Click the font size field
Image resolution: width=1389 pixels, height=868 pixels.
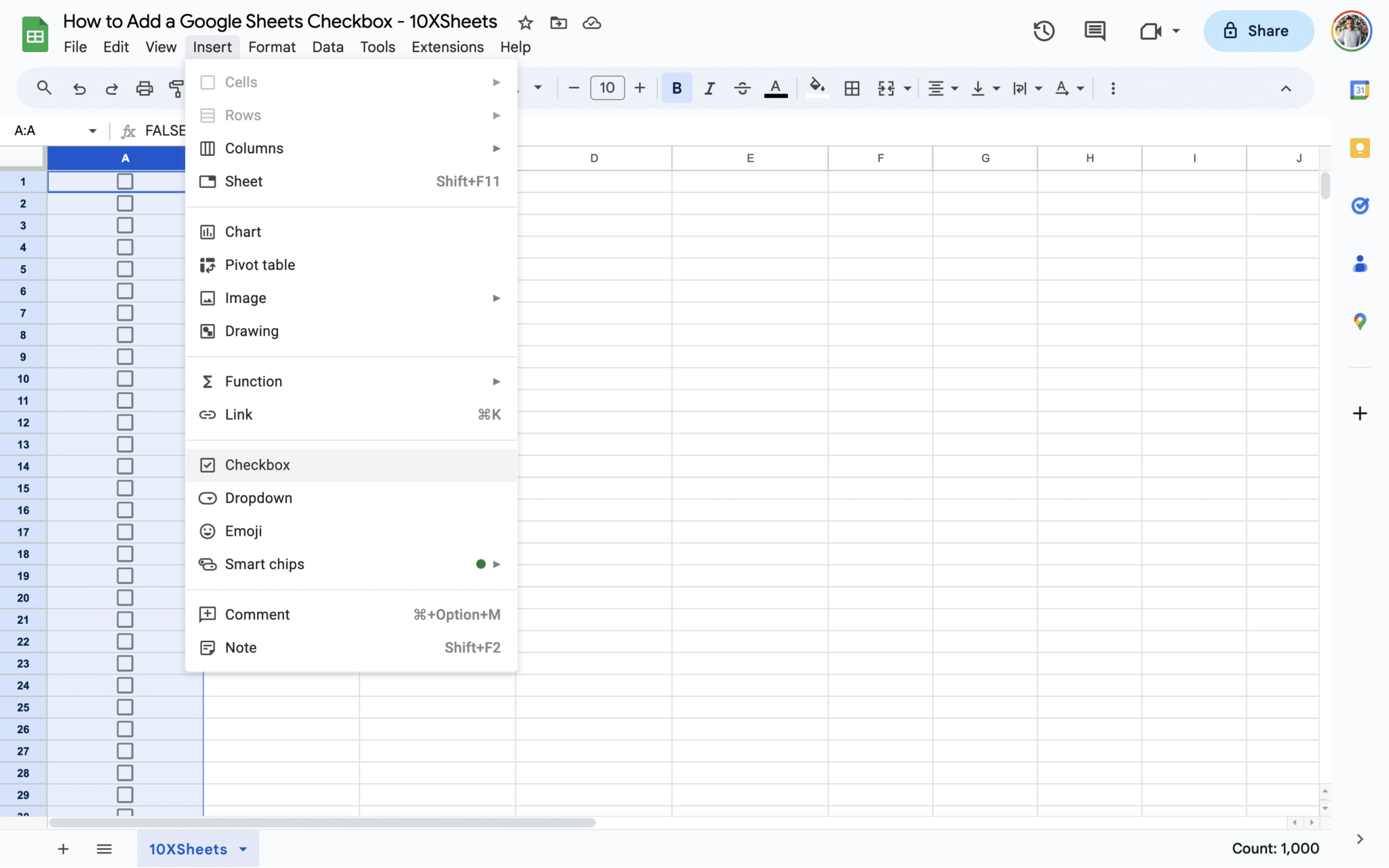[607, 88]
